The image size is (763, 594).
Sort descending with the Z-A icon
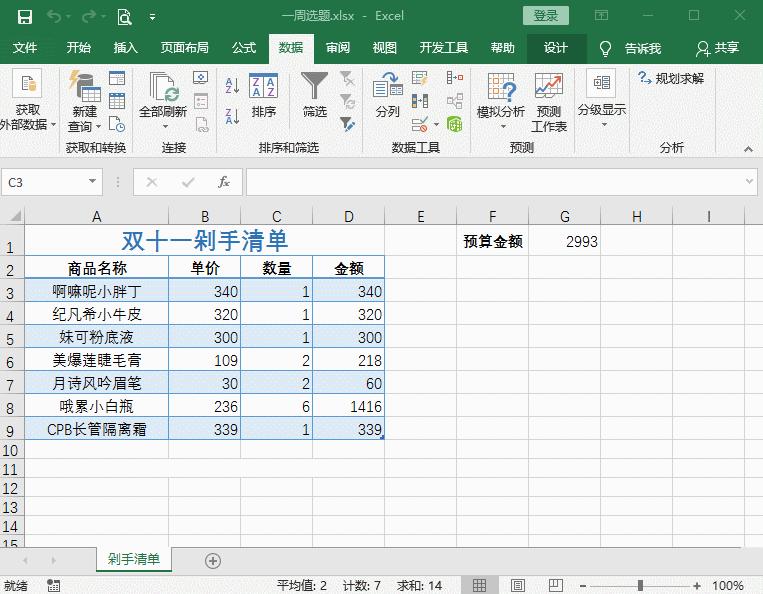click(x=232, y=117)
